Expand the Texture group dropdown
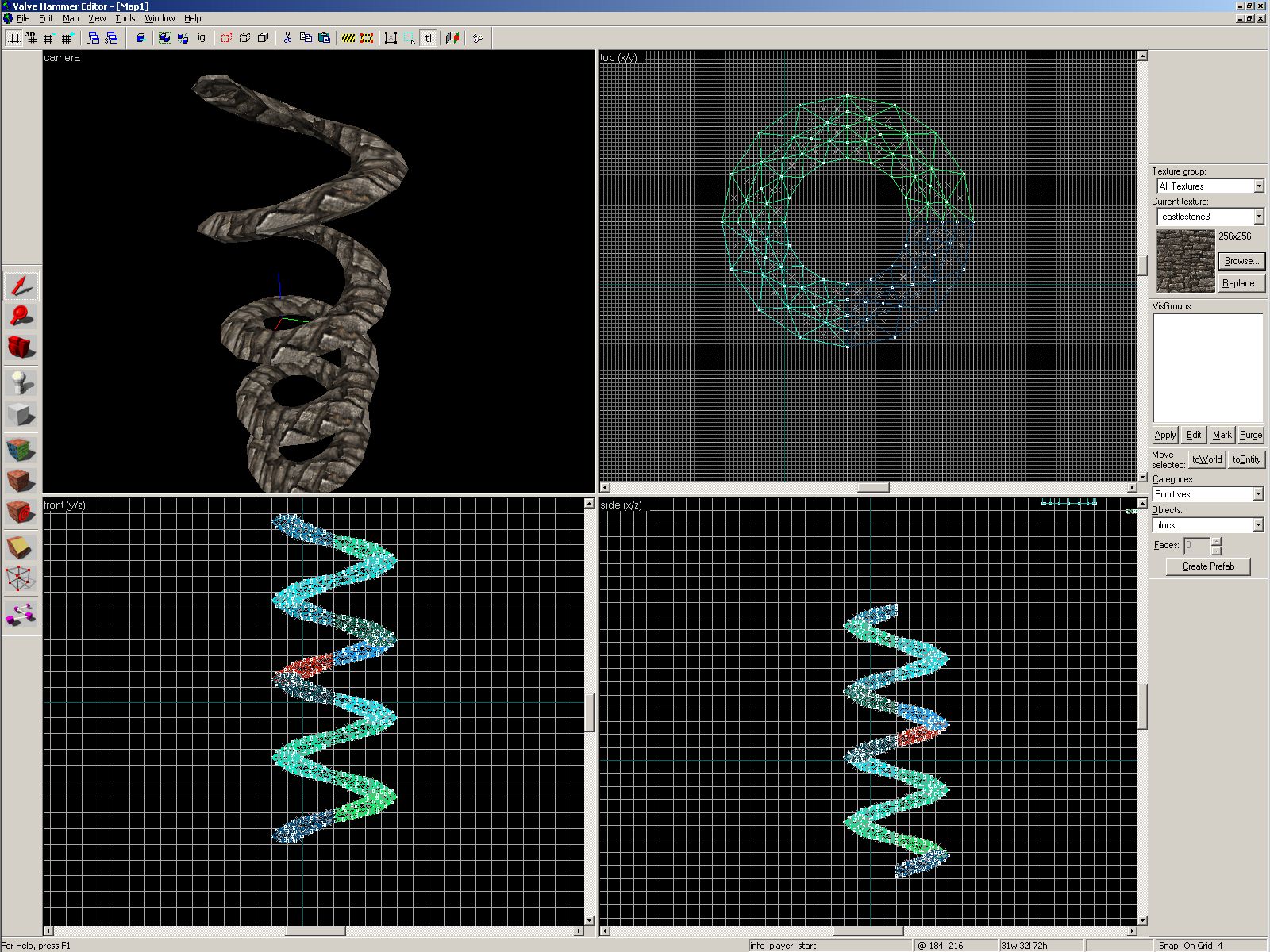Screen dimensions: 1270x952 pos(1258,186)
